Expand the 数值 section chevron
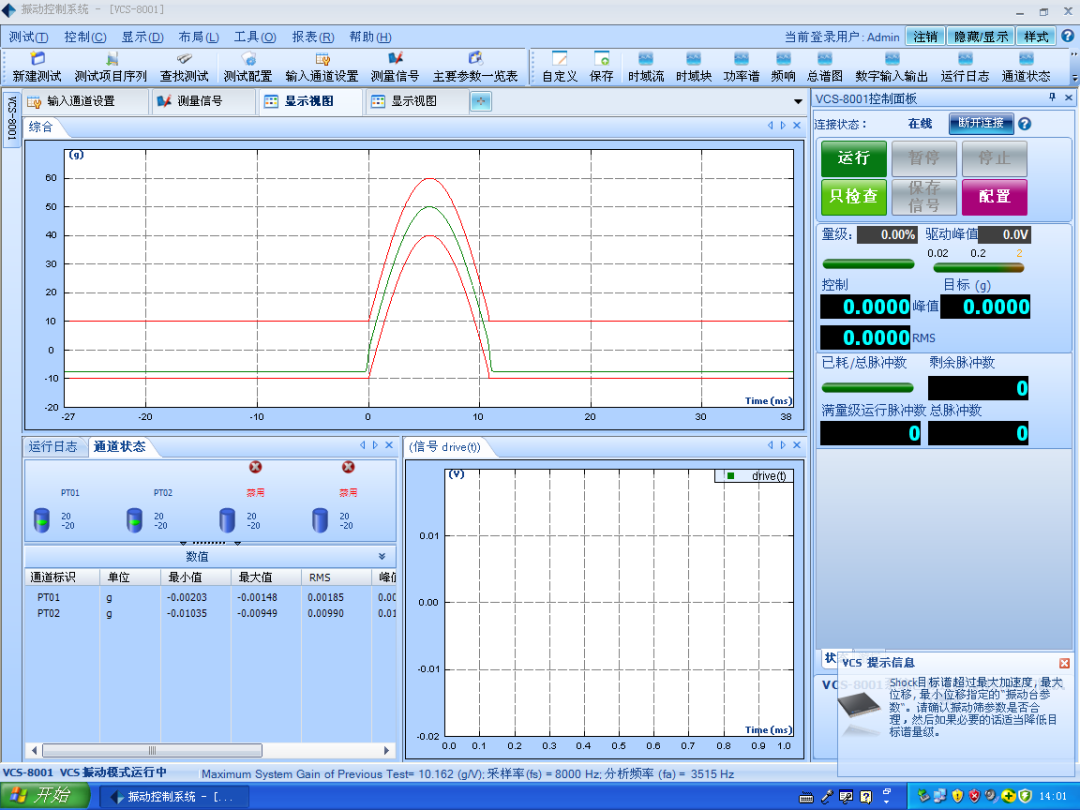Viewport: 1080px width, 810px height. 382,557
